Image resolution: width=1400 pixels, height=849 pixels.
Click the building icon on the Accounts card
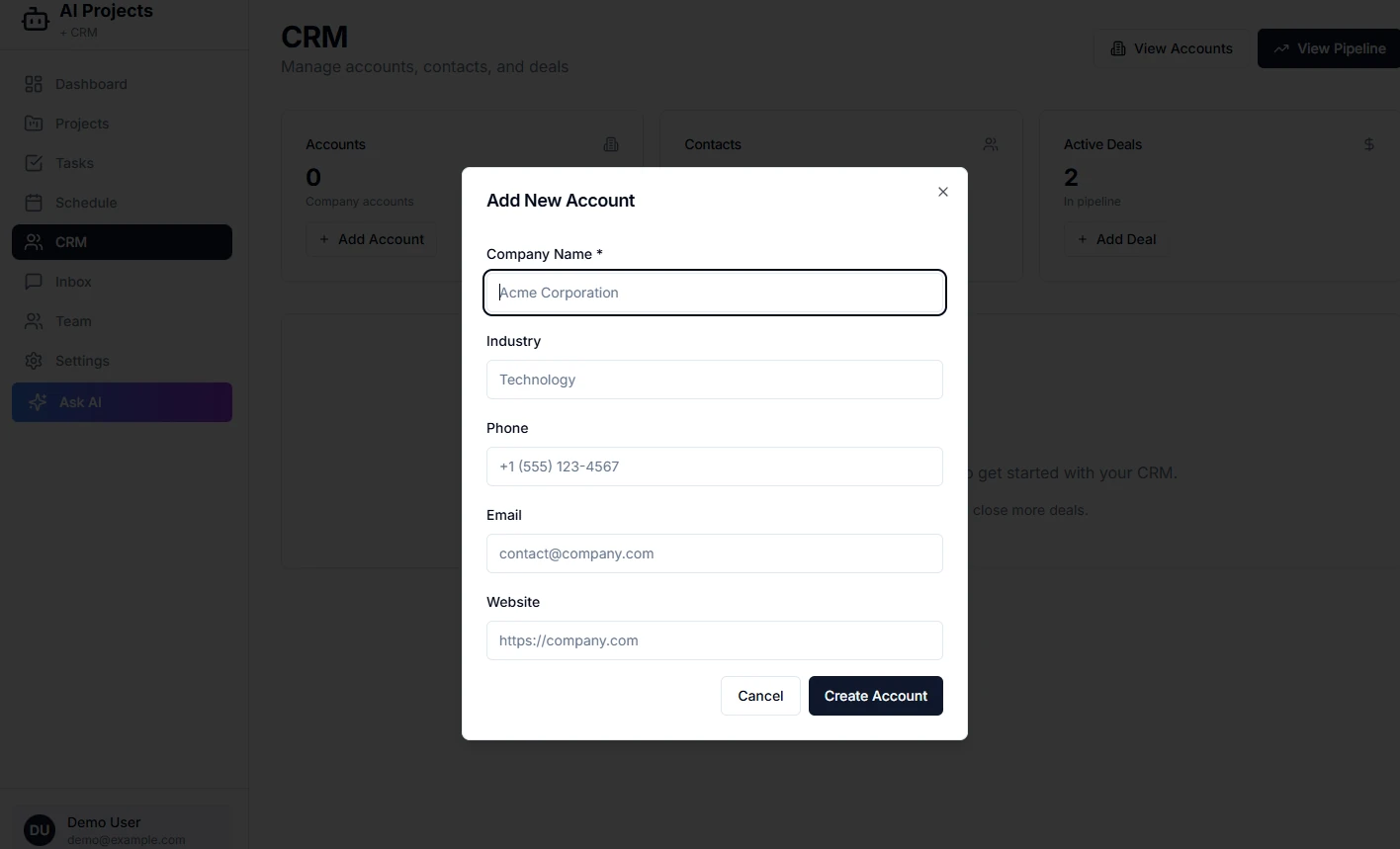tap(611, 144)
